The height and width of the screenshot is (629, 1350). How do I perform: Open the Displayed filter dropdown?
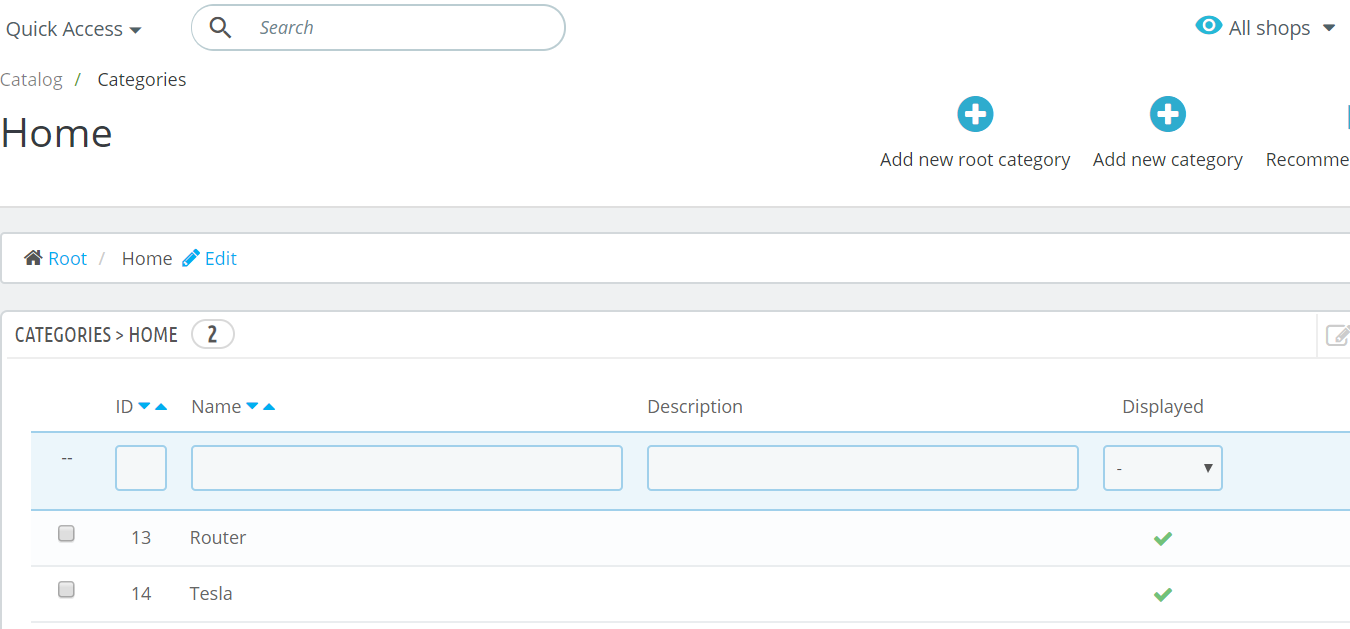point(1162,468)
